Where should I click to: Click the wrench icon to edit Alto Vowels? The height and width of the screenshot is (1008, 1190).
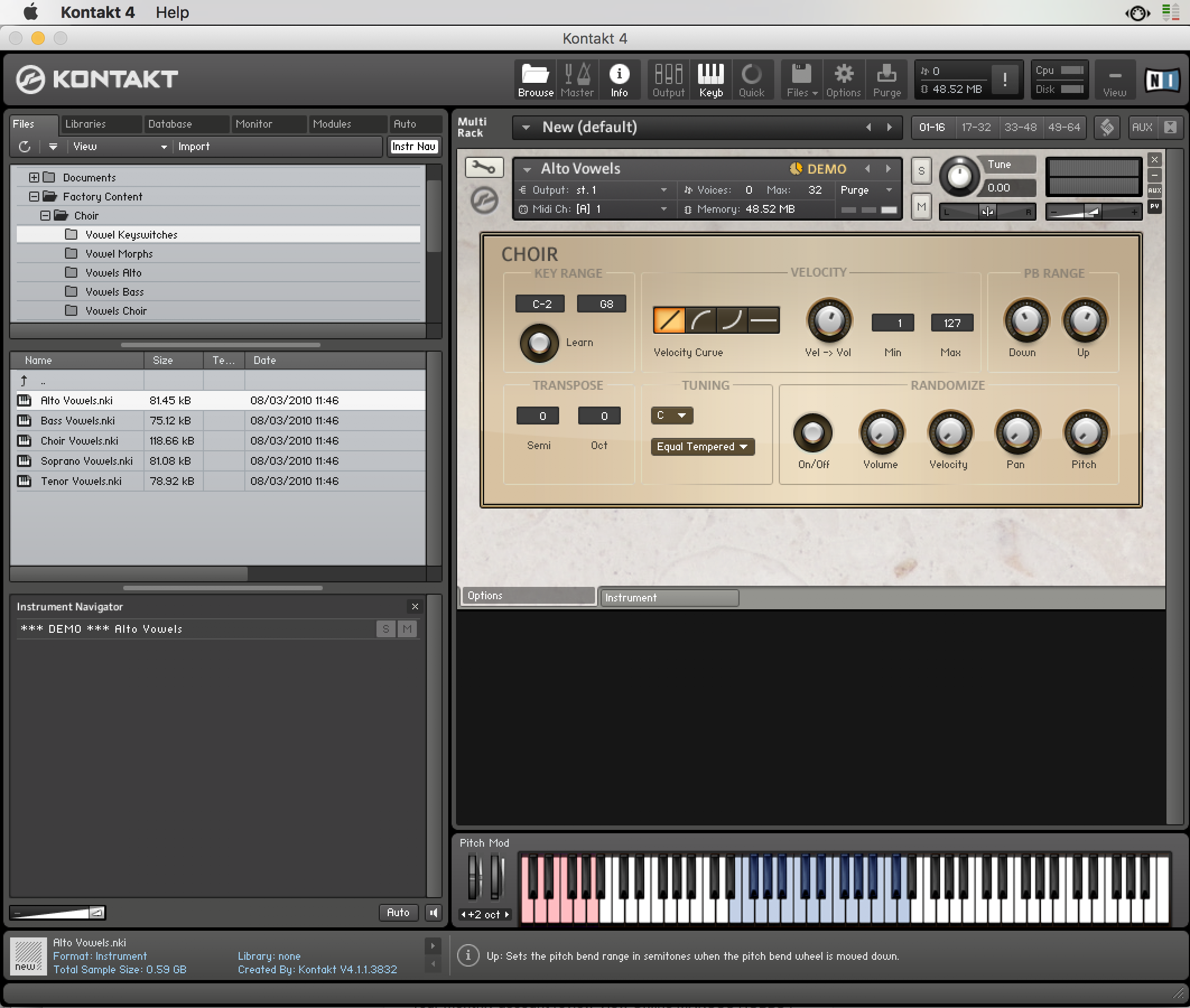click(484, 167)
